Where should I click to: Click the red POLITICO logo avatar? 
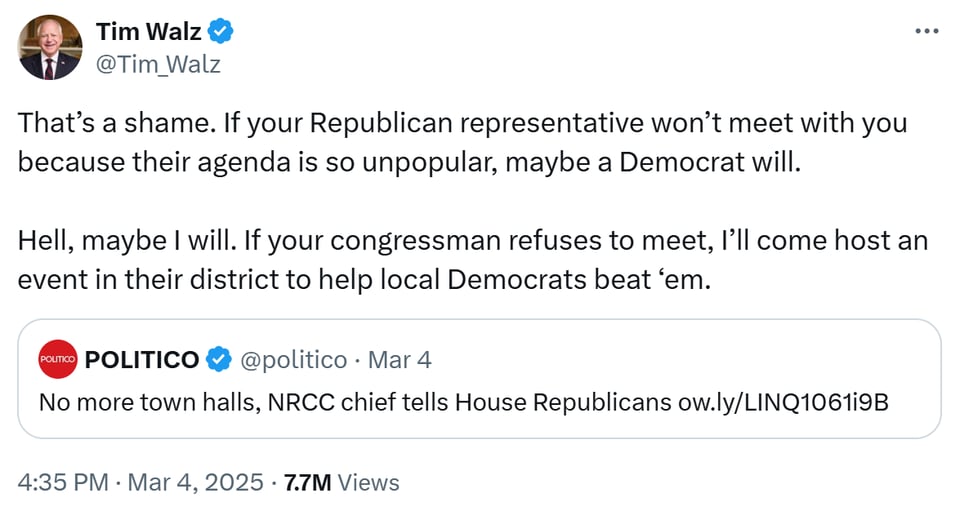[x=58, y=360]
